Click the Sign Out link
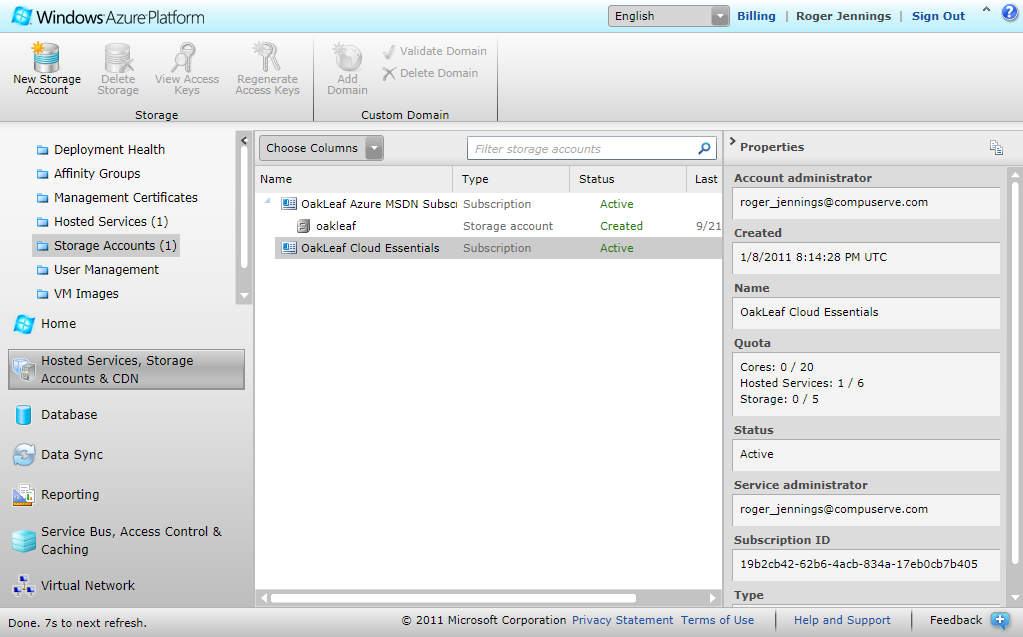The height and width of the screenshot is (637, 1023). (x=938, y=16)
